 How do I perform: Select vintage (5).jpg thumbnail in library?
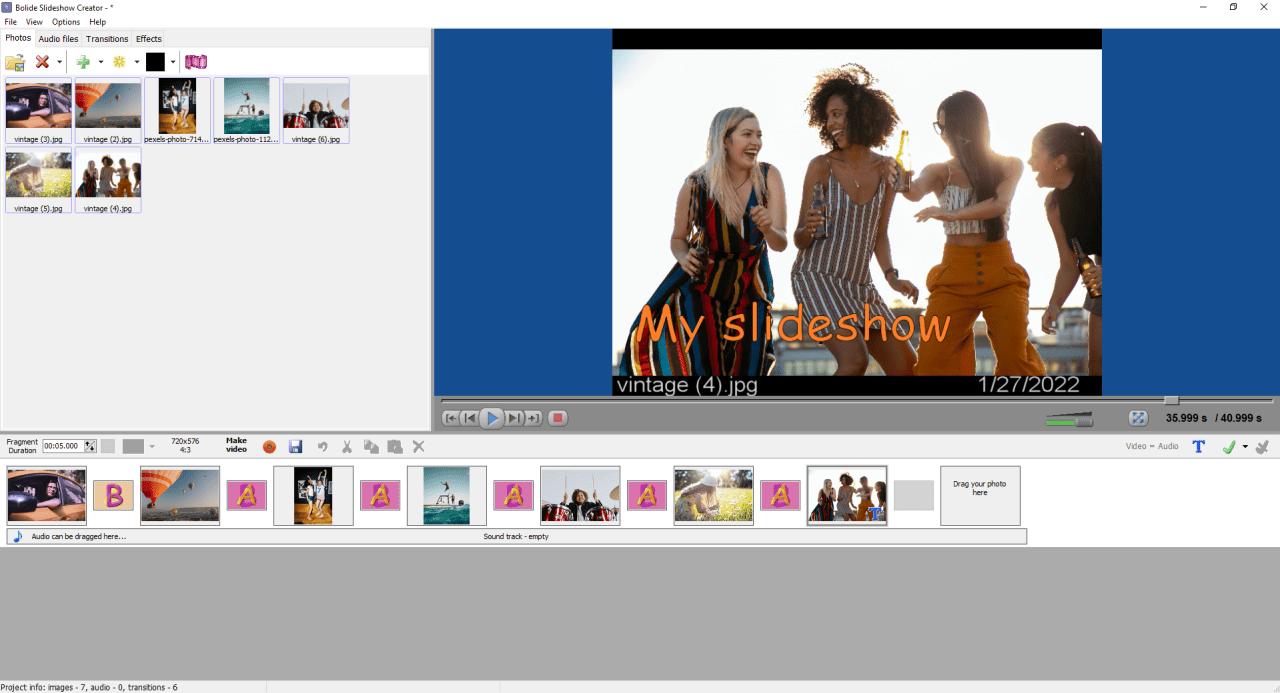click(39, 180)
